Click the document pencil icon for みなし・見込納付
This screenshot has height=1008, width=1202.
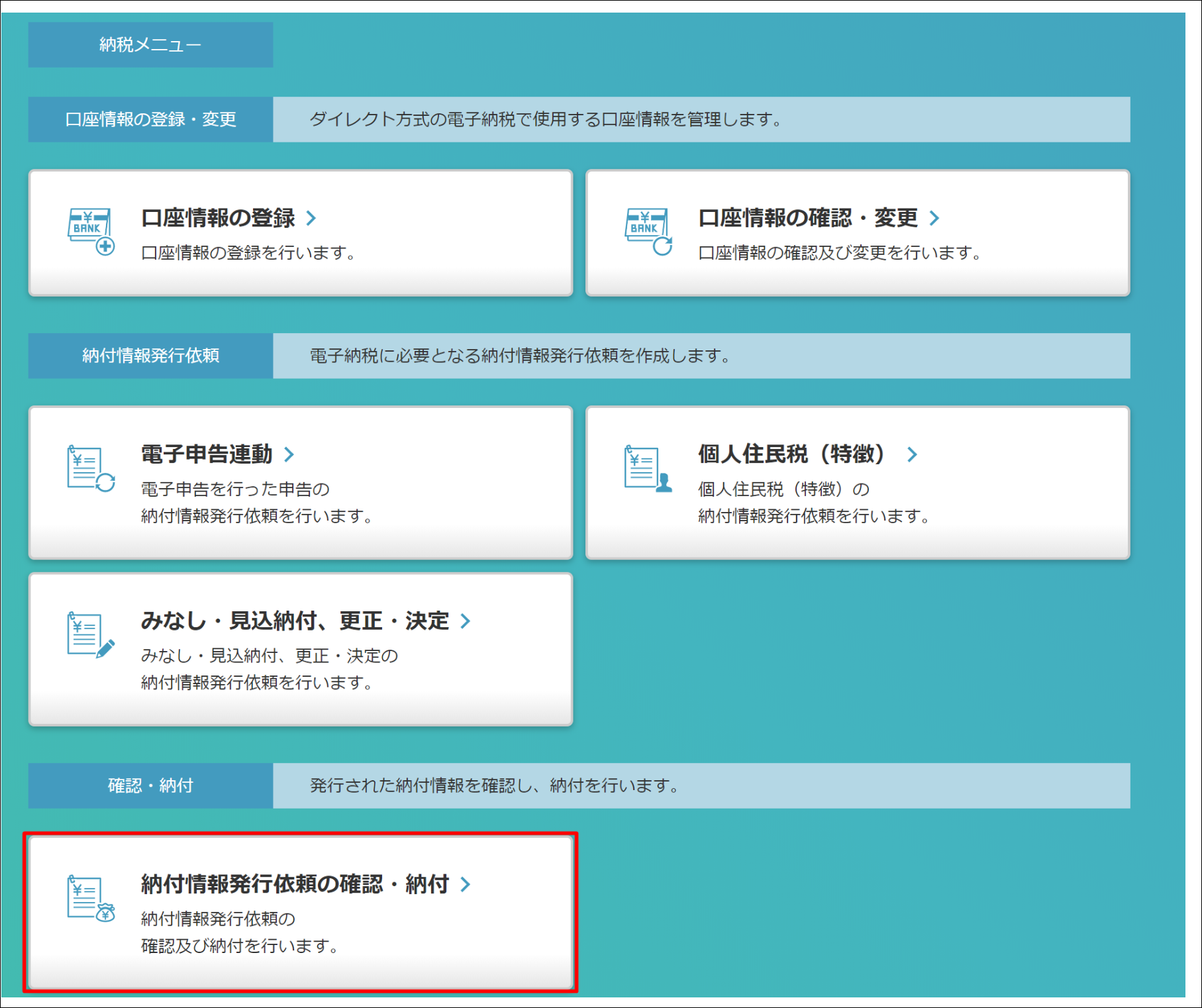91,634
